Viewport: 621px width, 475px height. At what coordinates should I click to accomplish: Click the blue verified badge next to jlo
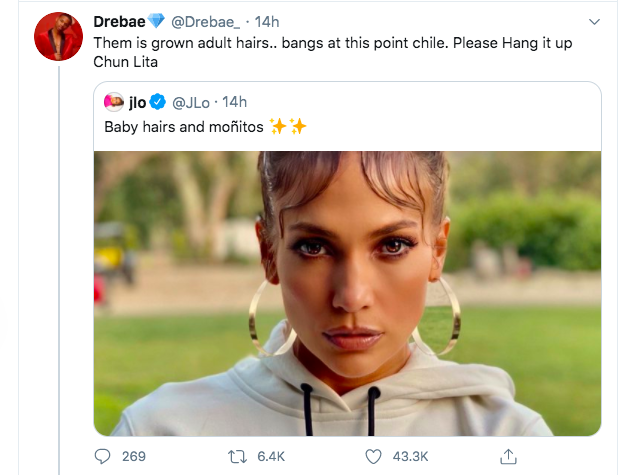(160, 102)
